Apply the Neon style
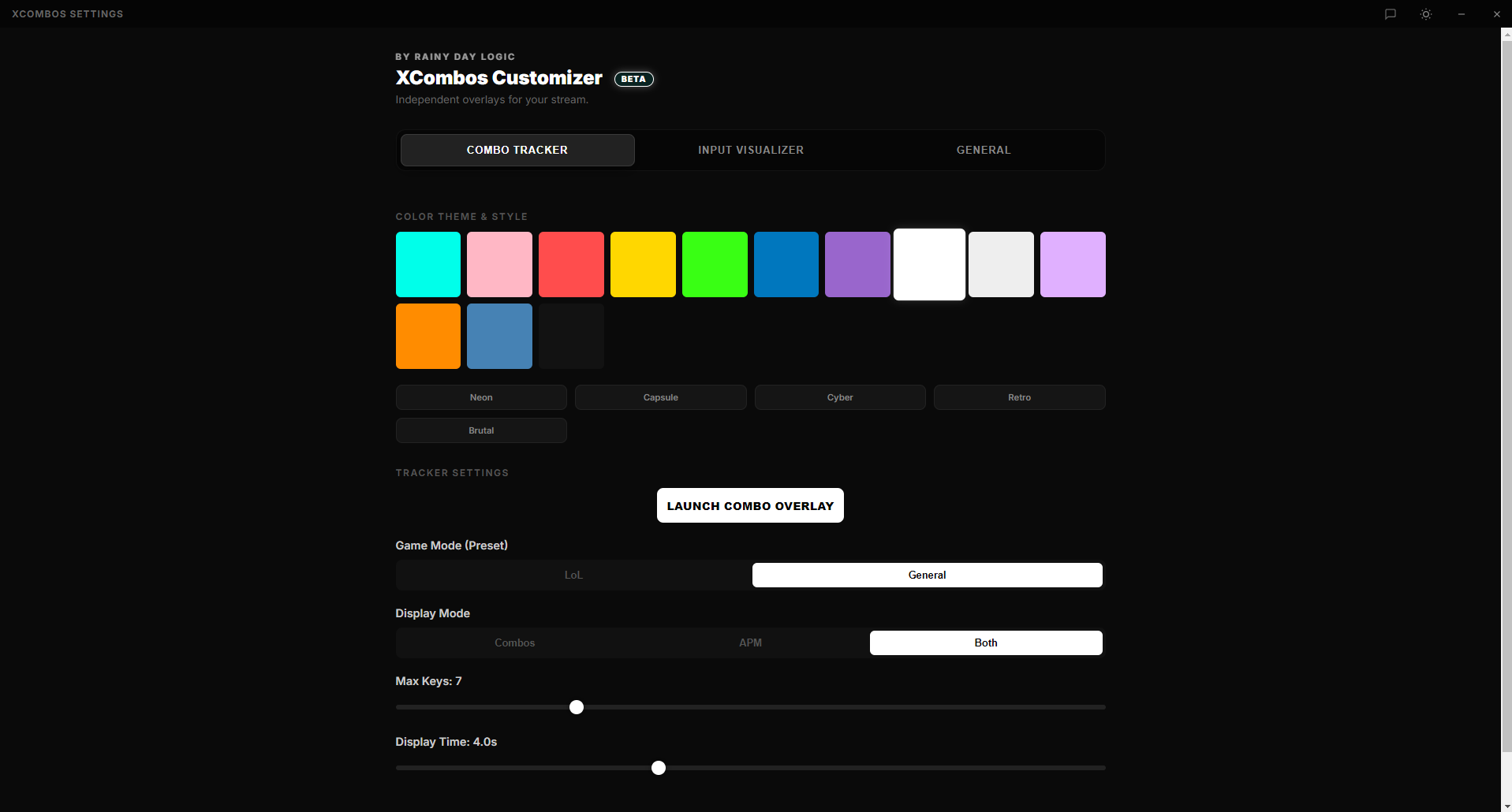This screenshot has width=1512, height=812. coord(480,397)
